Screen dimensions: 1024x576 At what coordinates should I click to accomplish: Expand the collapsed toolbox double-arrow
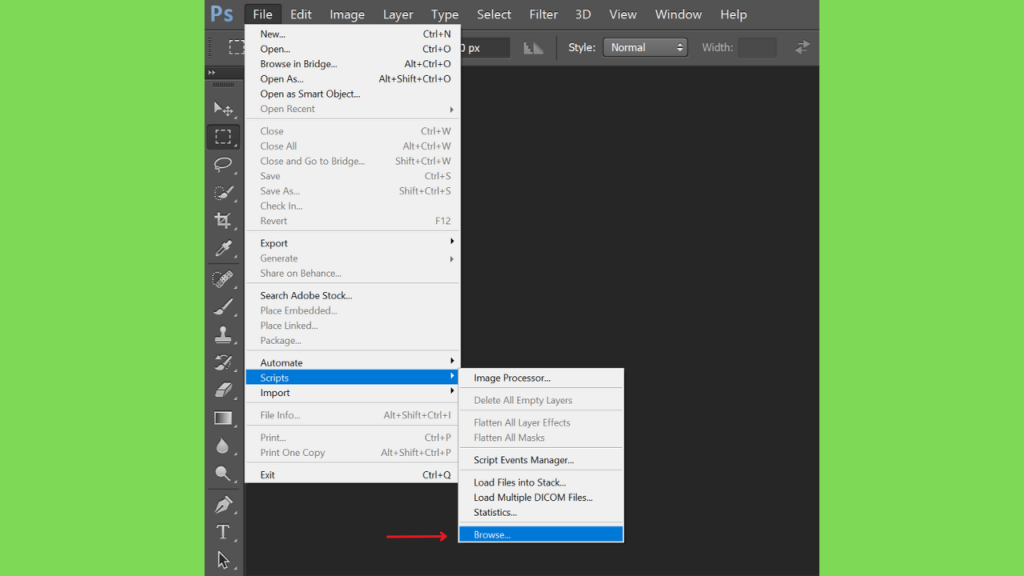pyautogui.click(x=212, y=72)
